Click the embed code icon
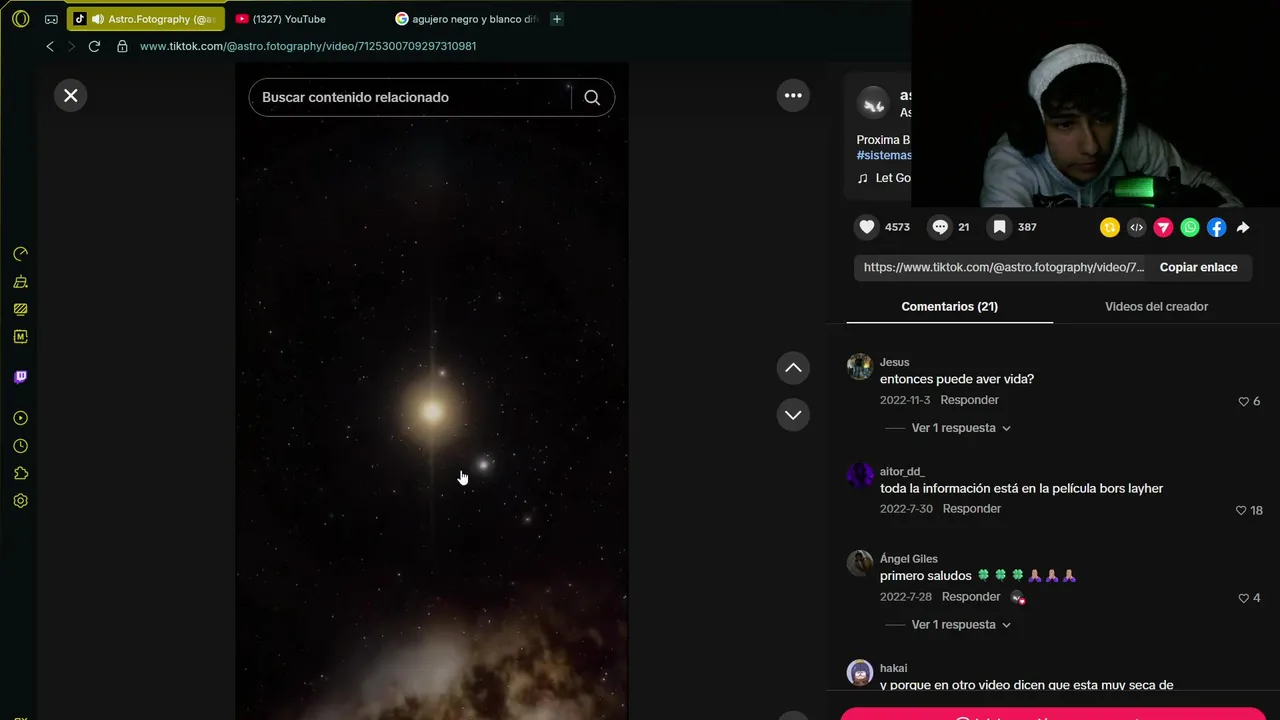The width and height of the screenshot is (1280, 720). coord(1136,227)
